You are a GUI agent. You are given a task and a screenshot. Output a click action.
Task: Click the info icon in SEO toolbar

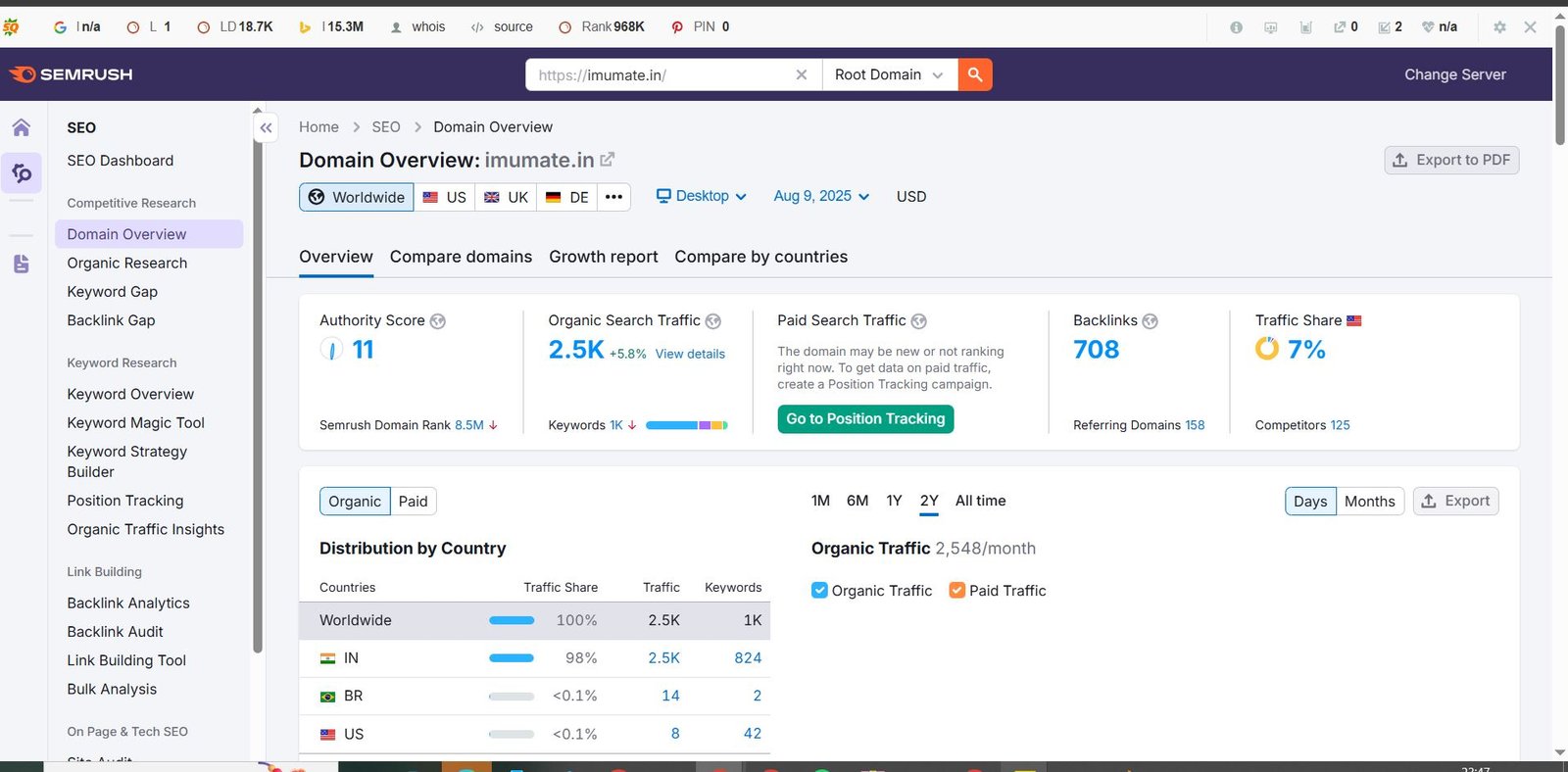click(x=1237, y=27)
